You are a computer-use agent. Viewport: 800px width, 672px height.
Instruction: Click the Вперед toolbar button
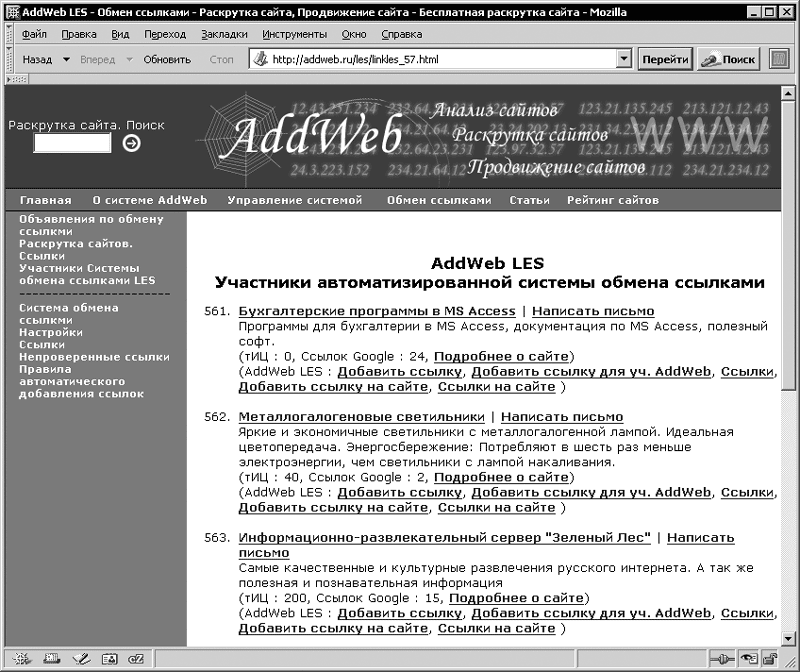click(97, 60)
